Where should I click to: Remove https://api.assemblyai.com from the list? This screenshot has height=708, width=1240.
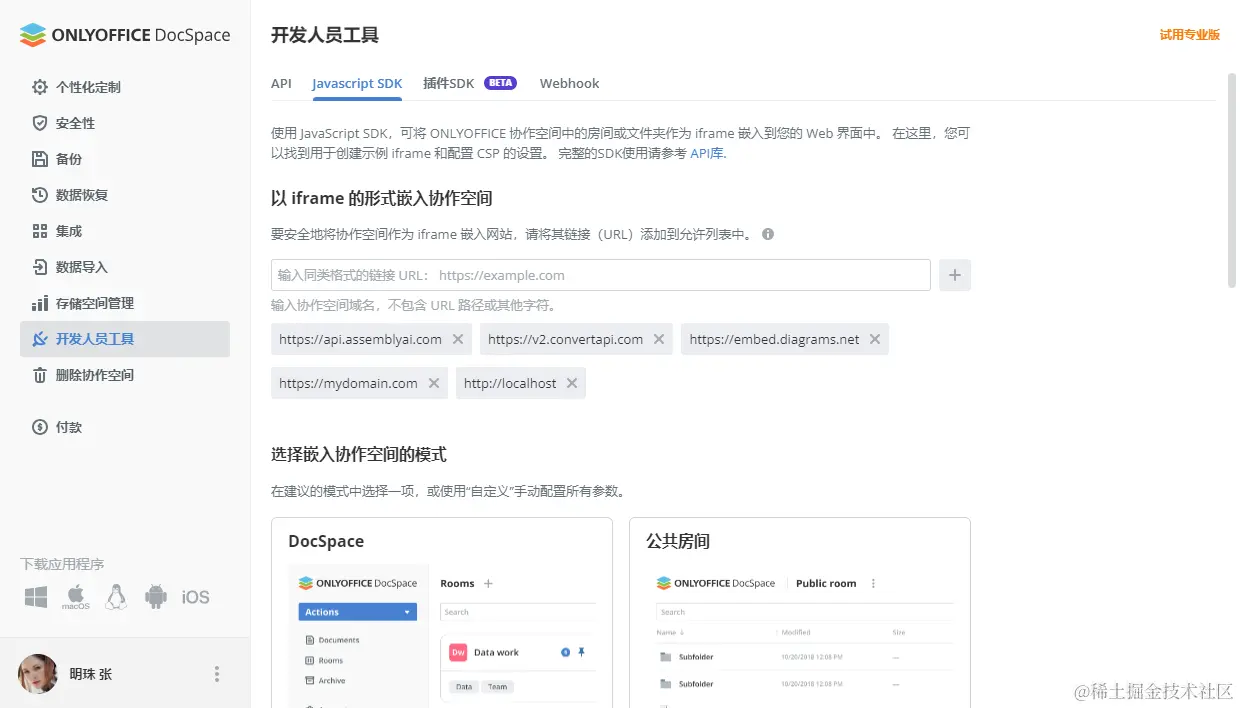[x=458, y=339]
